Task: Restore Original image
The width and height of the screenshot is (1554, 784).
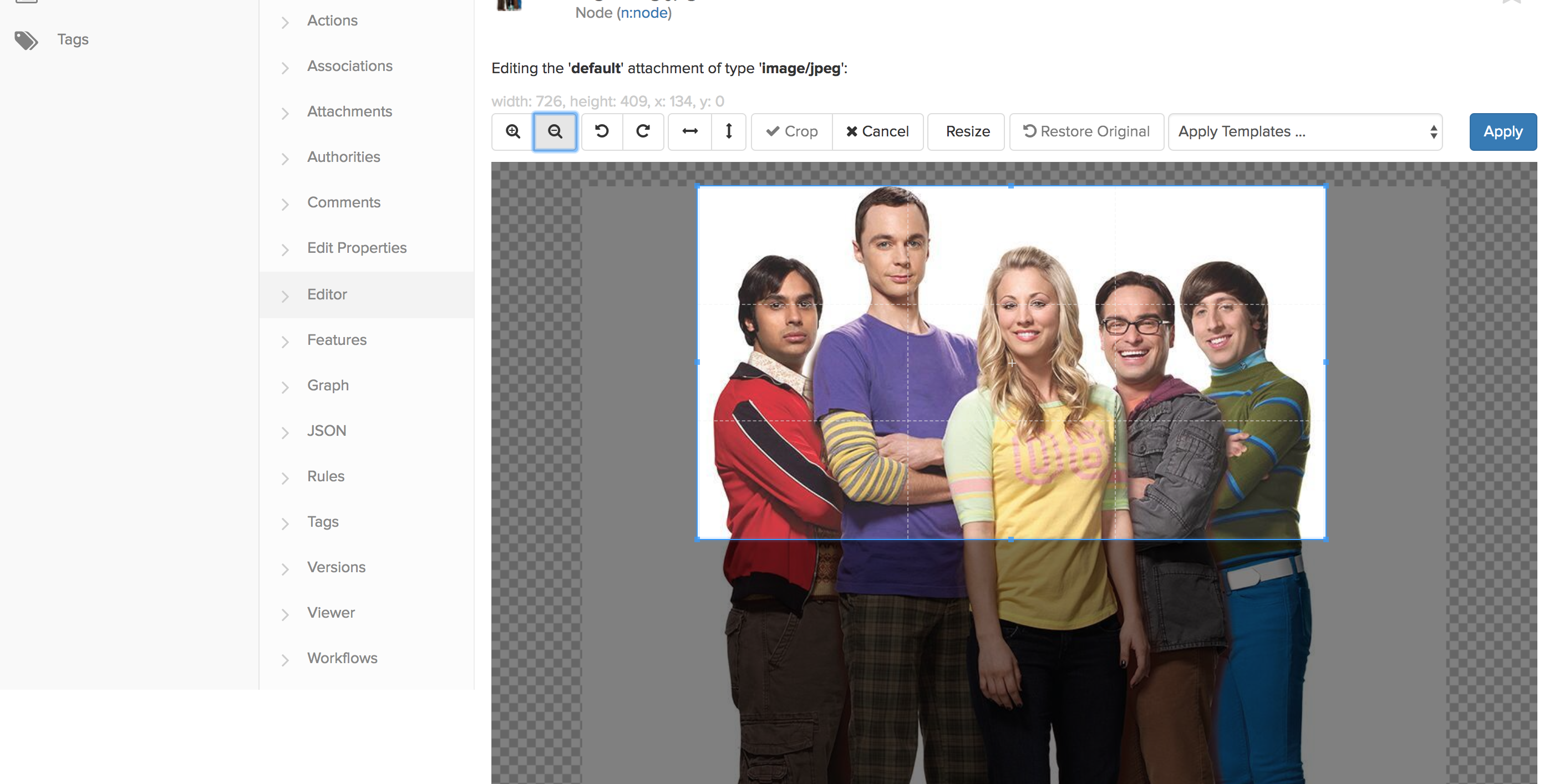Action: pos(1086,131)
